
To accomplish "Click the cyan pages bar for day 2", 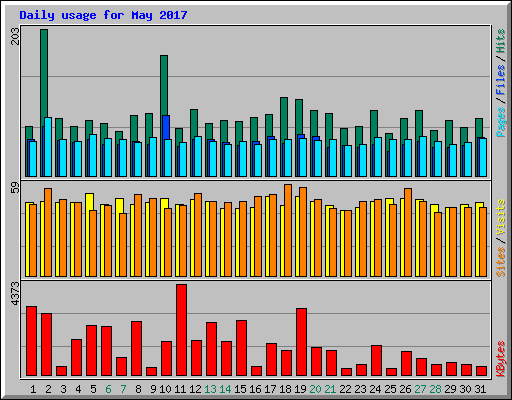I will [x=48, y=147].
